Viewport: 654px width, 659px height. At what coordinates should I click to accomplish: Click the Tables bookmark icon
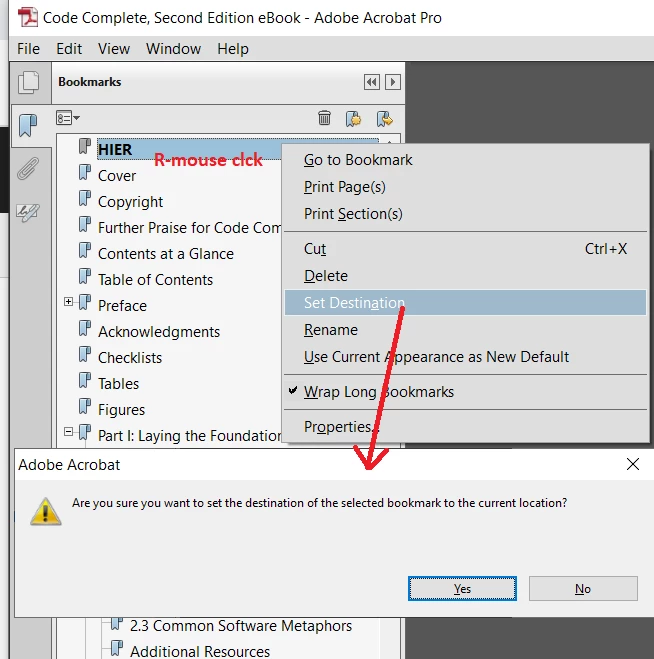click(85, 381)
